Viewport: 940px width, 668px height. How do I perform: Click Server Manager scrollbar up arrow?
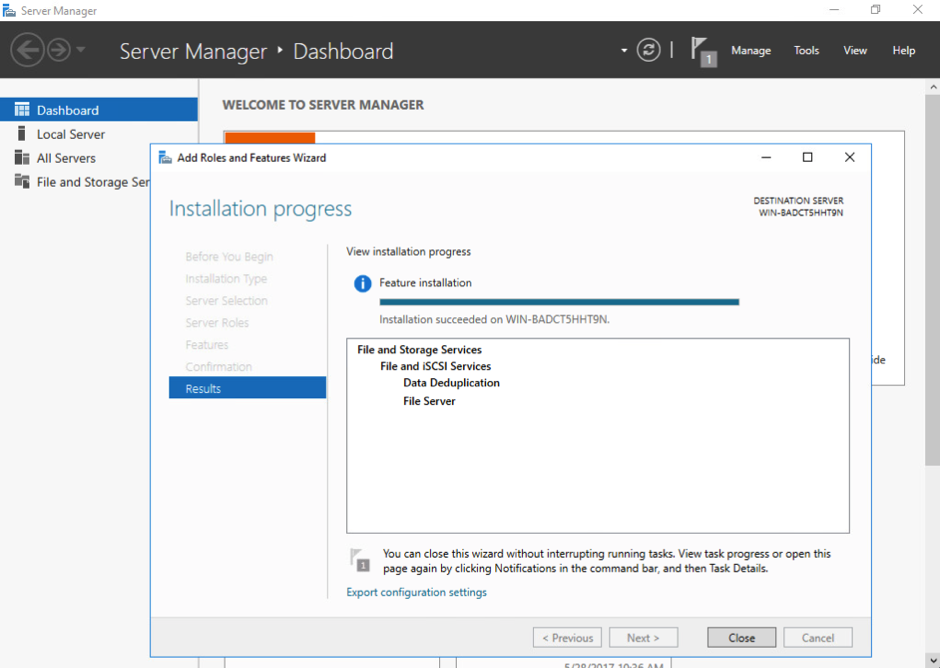point(933,87)
